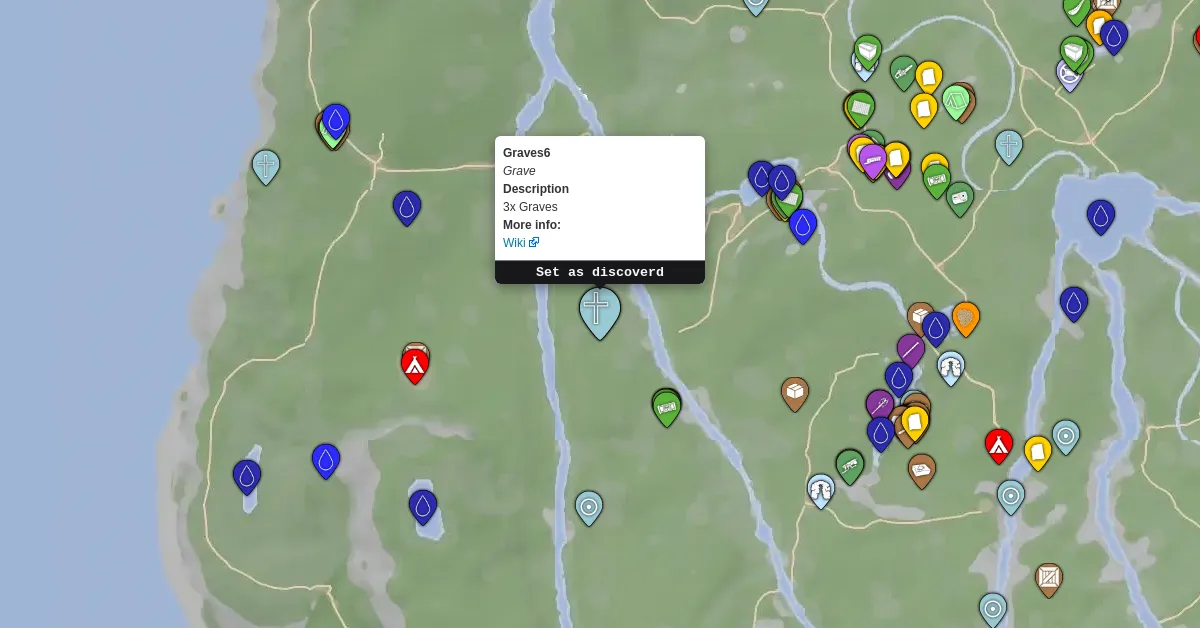1200x628 pixels.
Task: Select the water marker just south of the large lake
Action: [x=1073, y=304]
